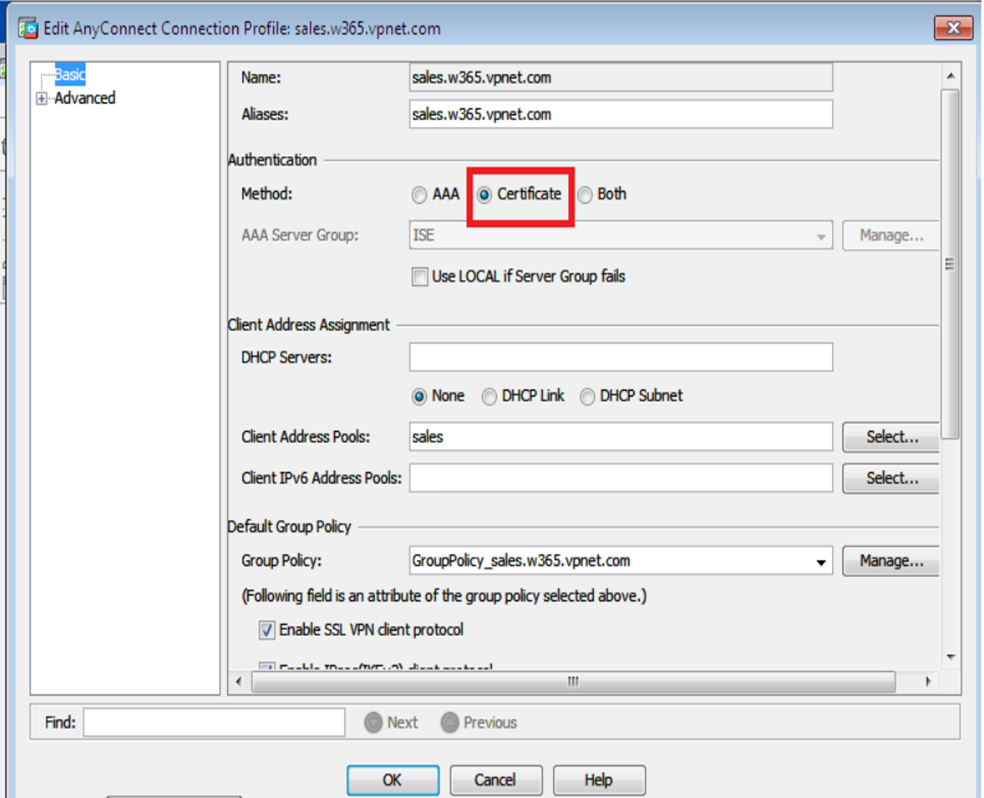Select None for DHCP option

tap(419, 396)
